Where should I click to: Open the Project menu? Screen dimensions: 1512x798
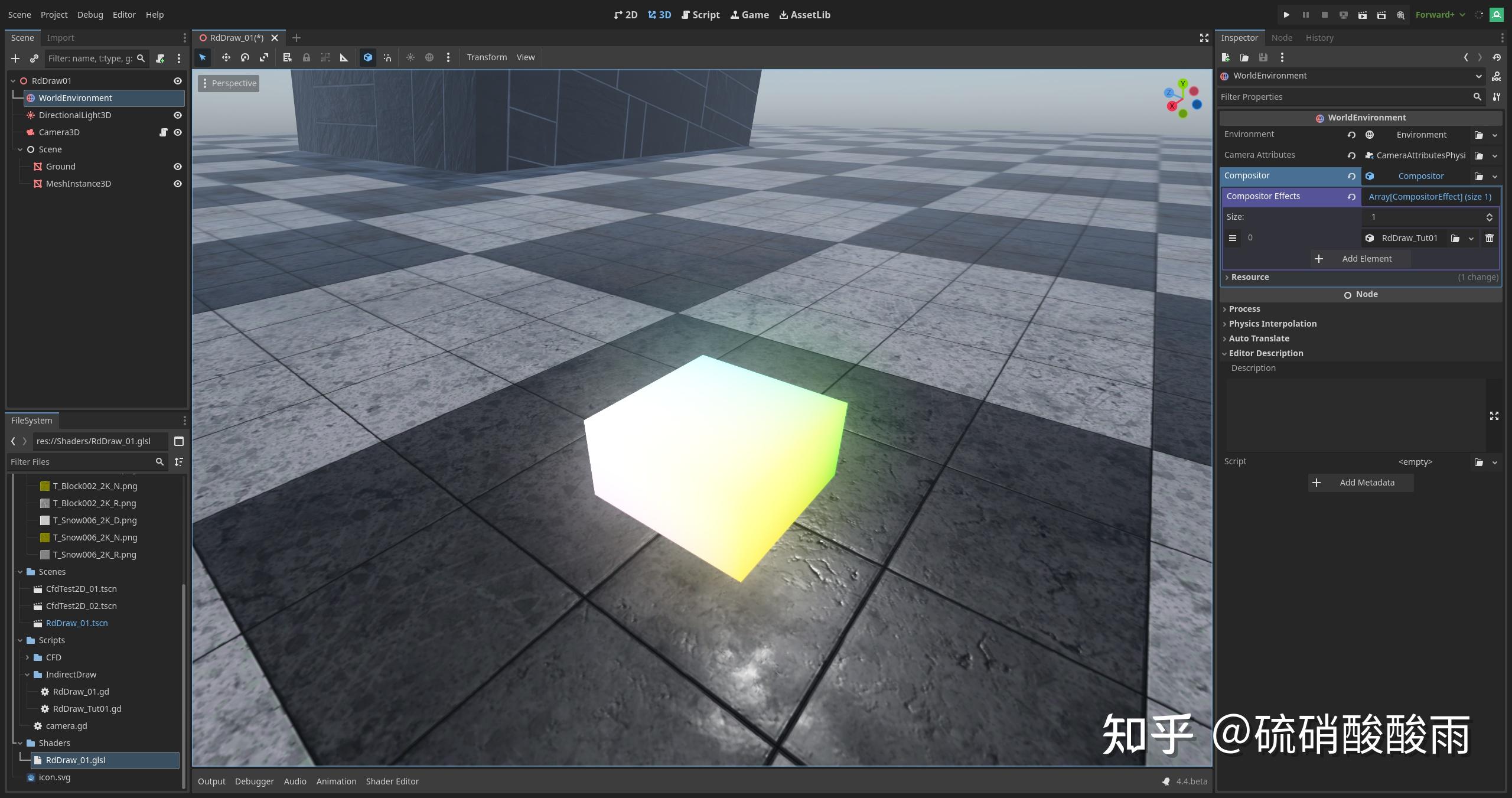coord(54,14)
